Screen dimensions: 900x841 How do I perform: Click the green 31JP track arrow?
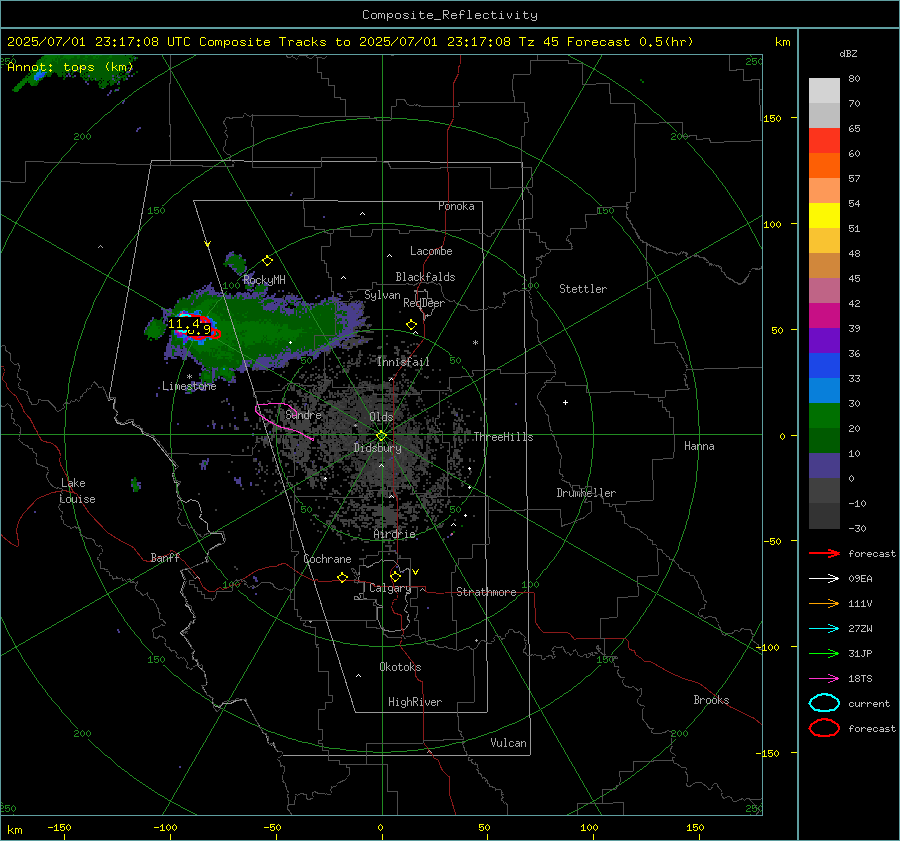[824, 653]
